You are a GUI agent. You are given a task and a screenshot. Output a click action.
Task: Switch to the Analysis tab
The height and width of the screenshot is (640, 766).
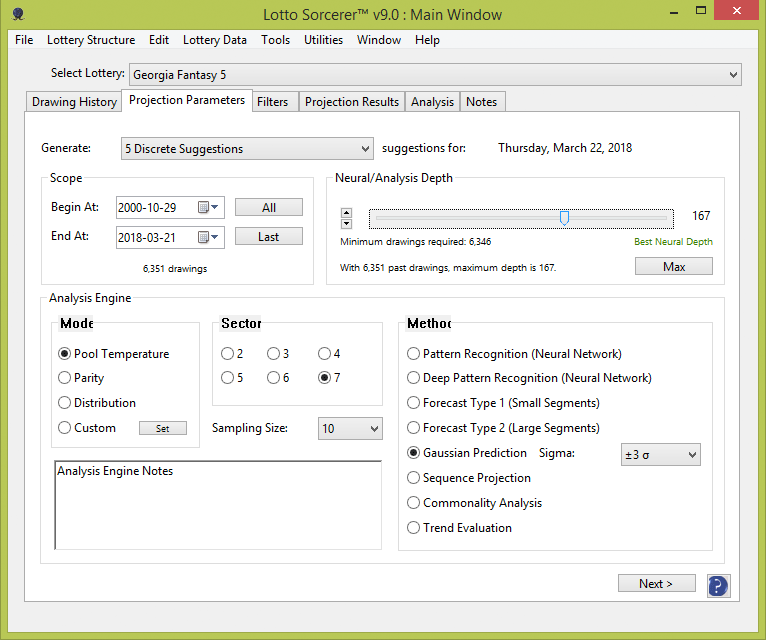pyautogui.click(x=432, y=102)
